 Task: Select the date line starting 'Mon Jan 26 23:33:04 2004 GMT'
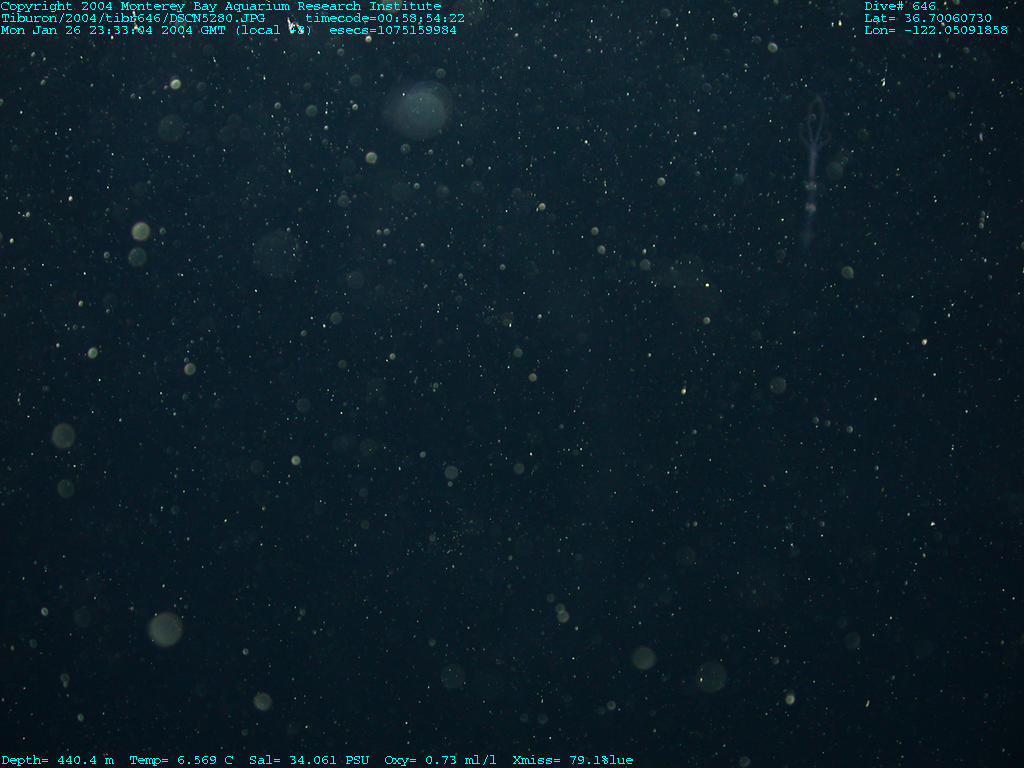click(156, 30)
